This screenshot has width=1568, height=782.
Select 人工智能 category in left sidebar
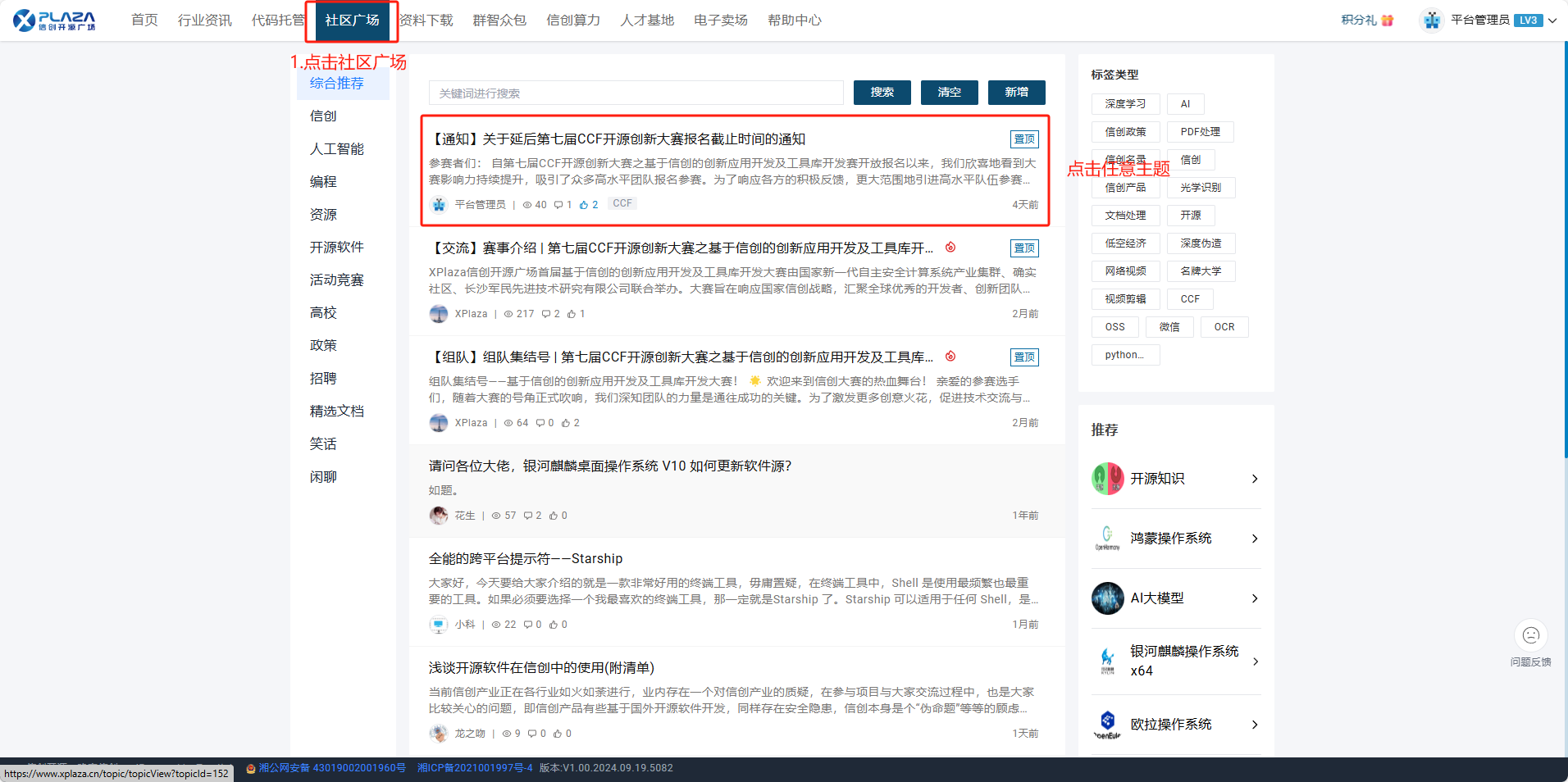(336, 149)
